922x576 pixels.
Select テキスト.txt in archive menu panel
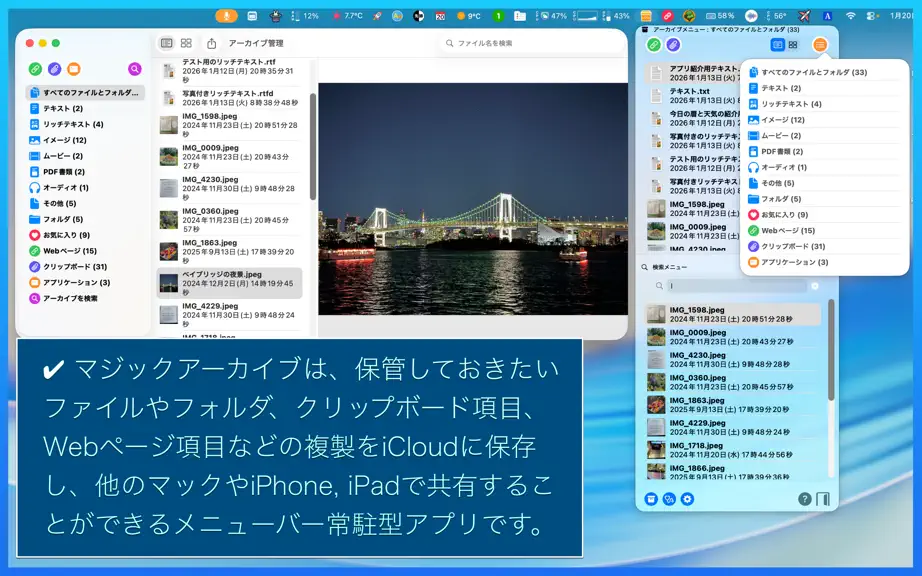click(693, 96)
